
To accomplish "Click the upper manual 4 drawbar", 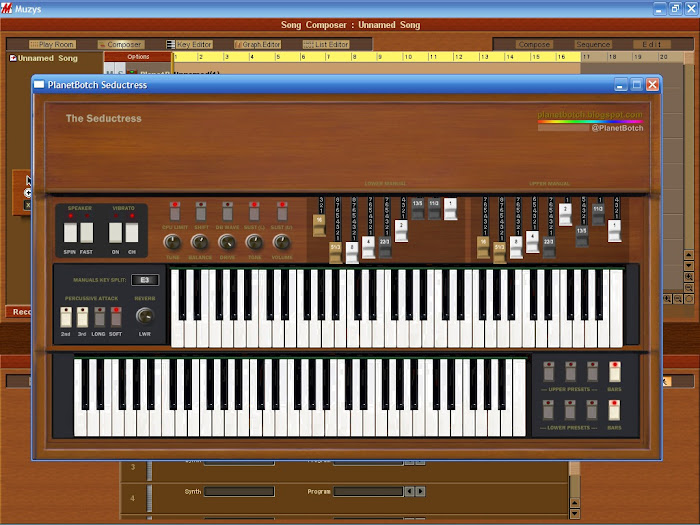I will pos(533,242).
